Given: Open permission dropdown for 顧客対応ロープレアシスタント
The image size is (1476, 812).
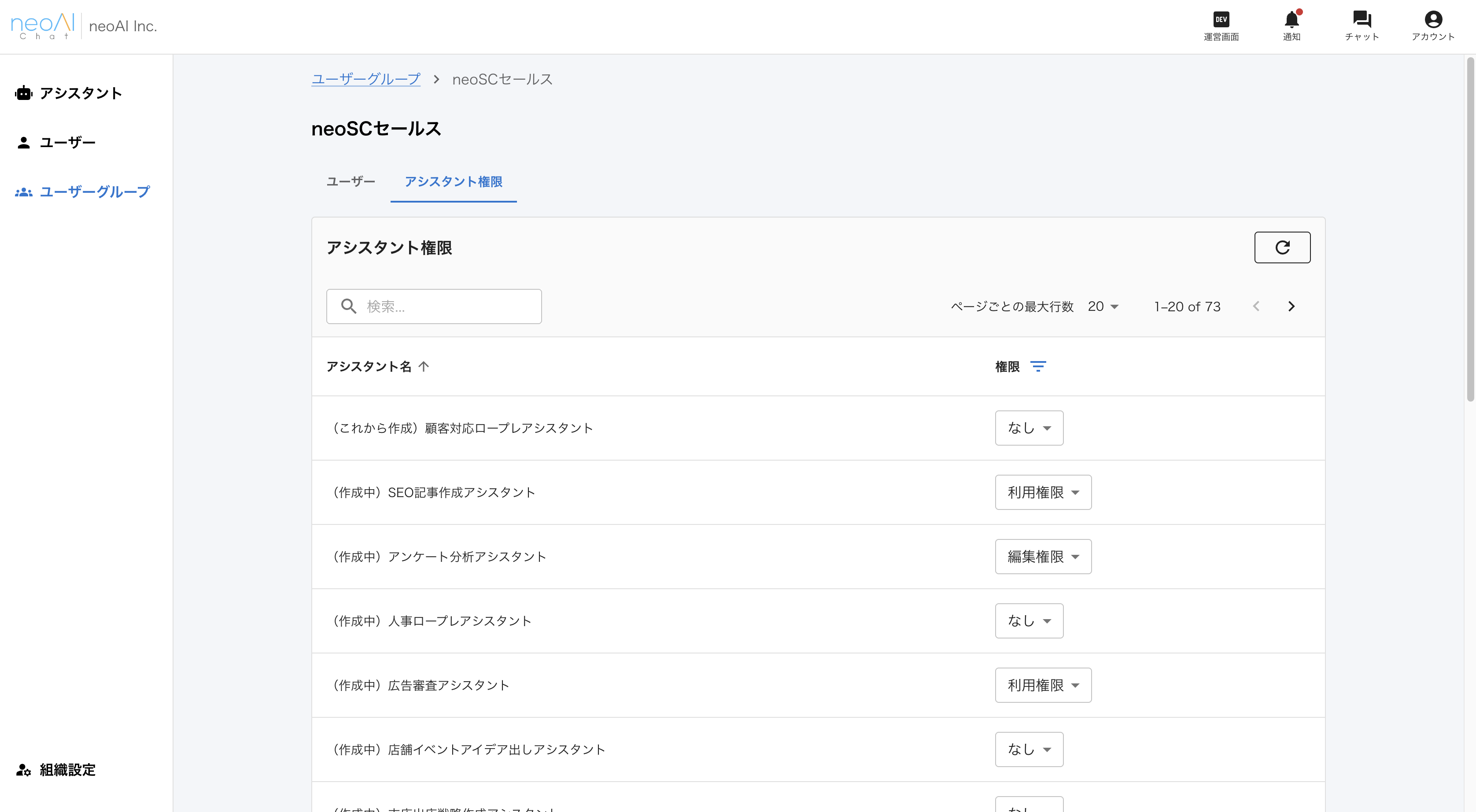Looking at the screenshot, I should pyautogui.click(x=1029, y=428).
